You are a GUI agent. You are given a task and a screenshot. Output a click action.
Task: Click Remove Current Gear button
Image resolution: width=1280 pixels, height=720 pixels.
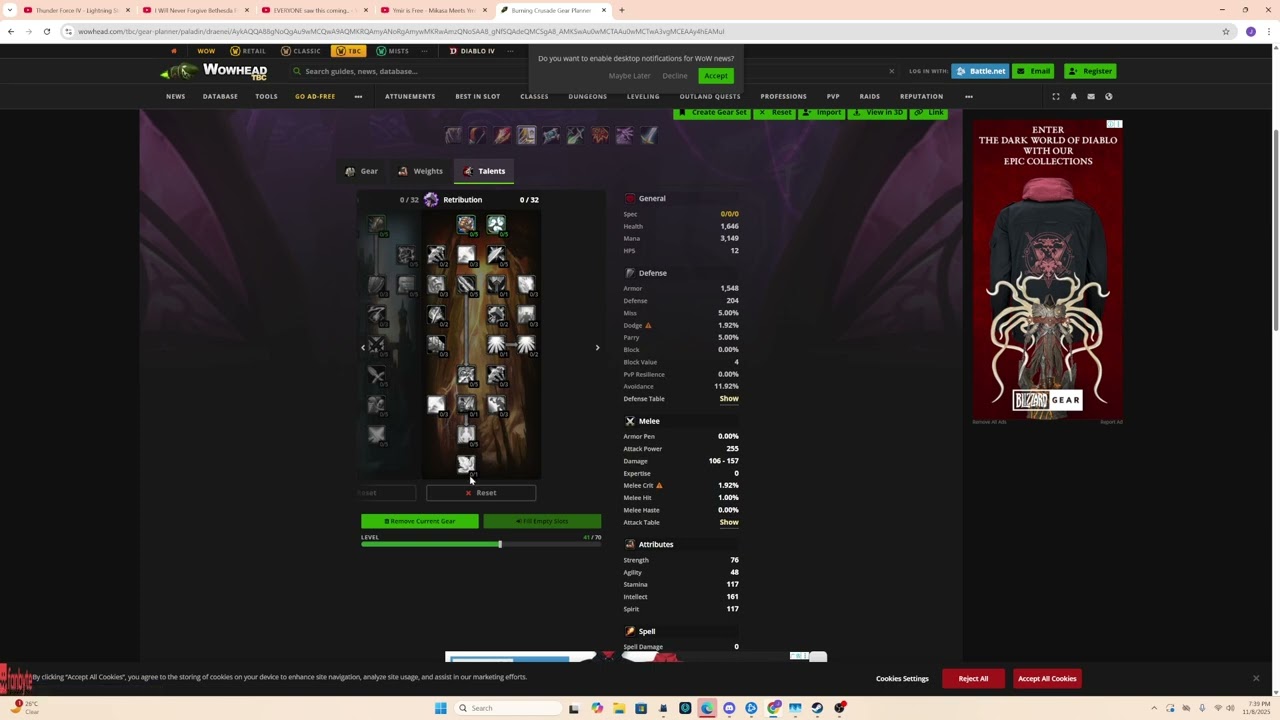coord(420,521)
